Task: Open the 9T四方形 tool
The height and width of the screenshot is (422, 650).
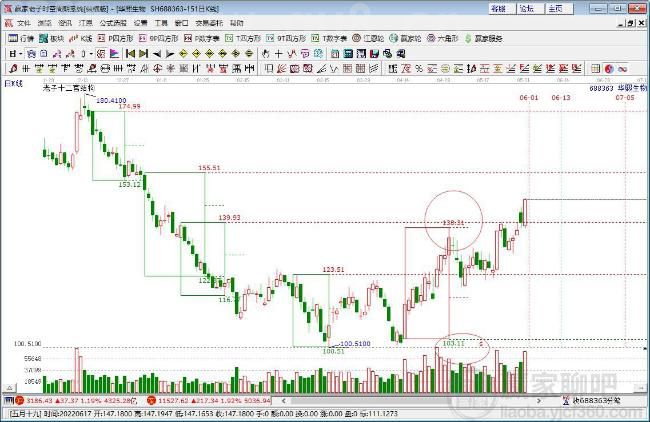Action: point(286,39)
